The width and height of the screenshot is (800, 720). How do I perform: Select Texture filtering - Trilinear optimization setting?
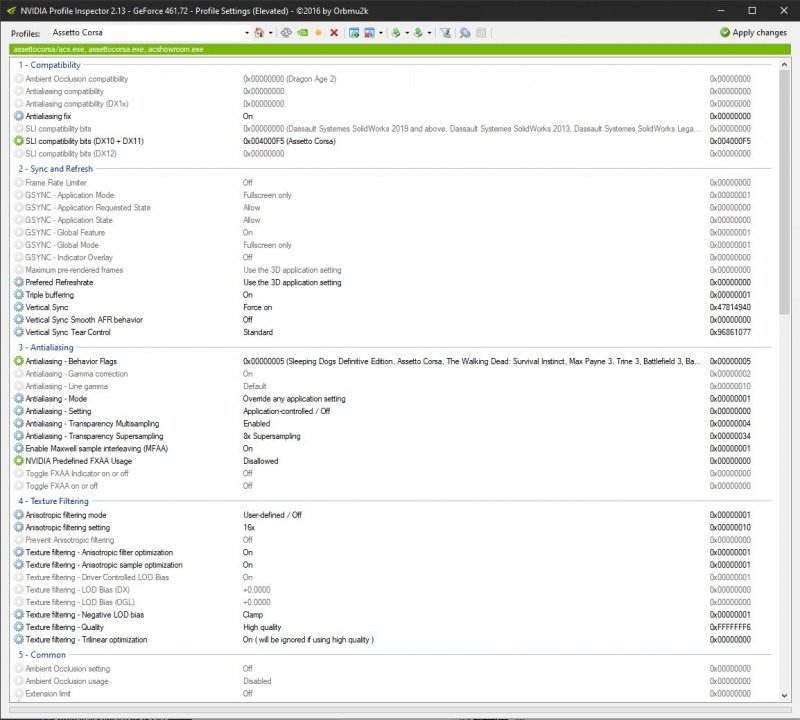(x=393, y=639)
